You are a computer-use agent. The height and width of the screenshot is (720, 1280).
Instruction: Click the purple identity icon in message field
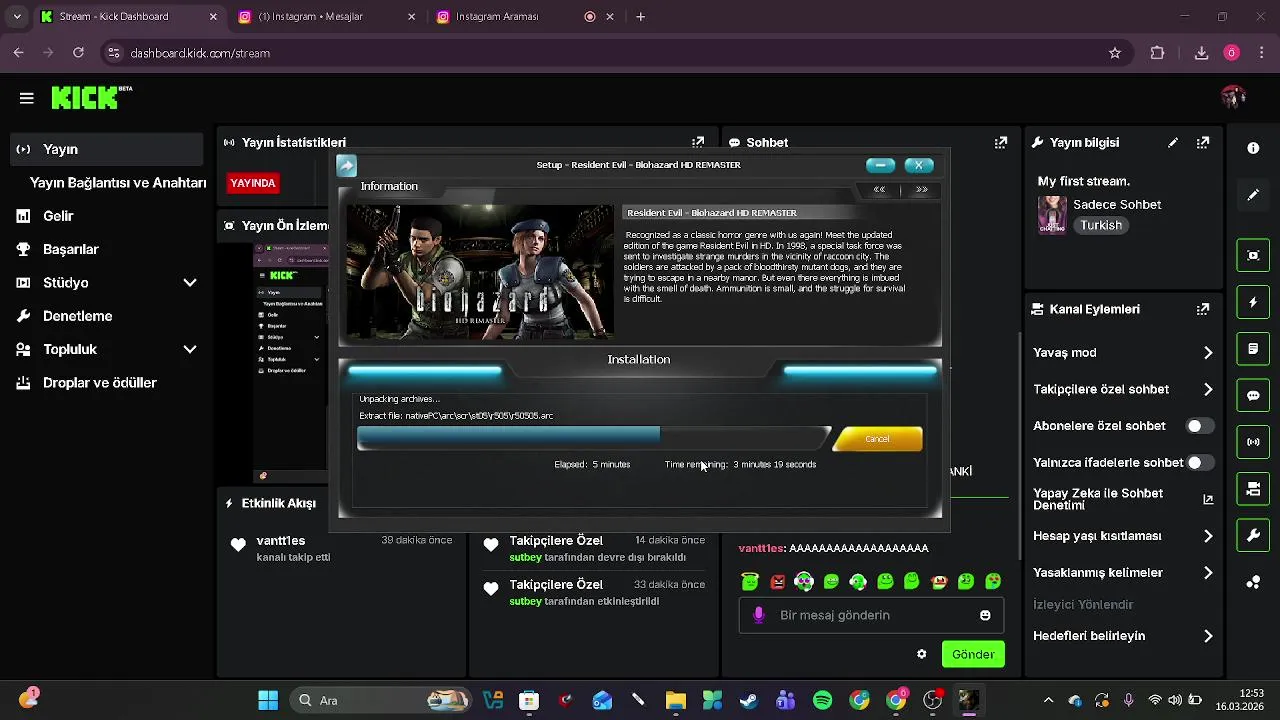click(759, 615)
